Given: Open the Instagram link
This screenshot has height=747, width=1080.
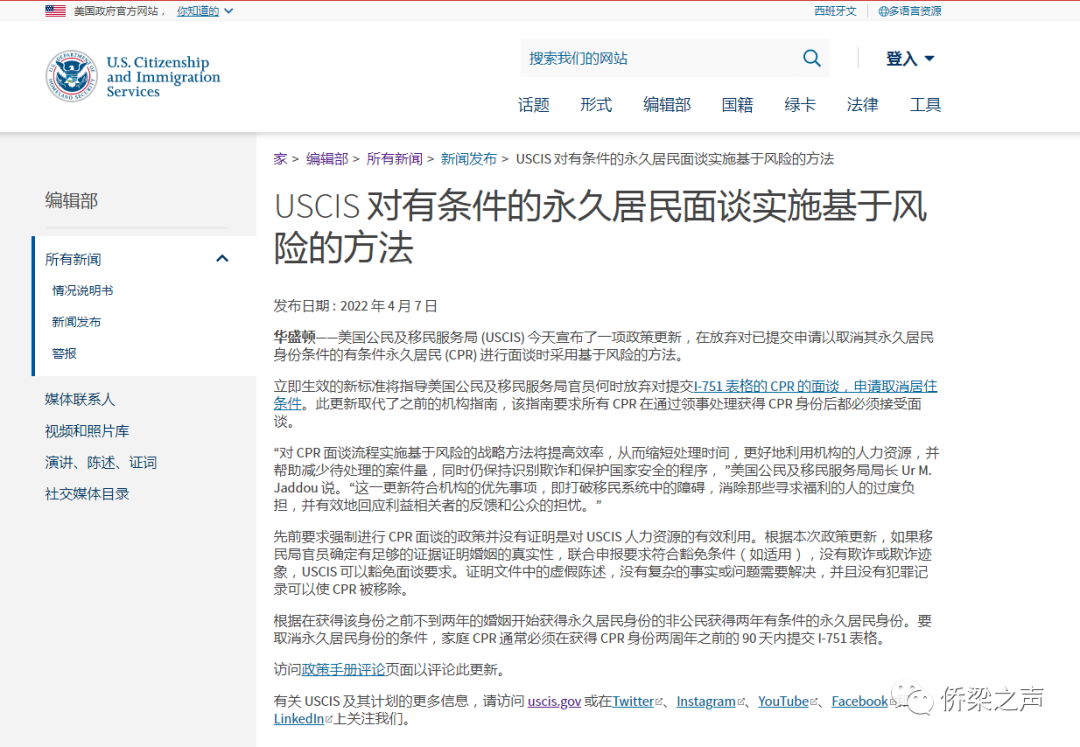Looking at the screenshot, I should [x=706, y=702].
